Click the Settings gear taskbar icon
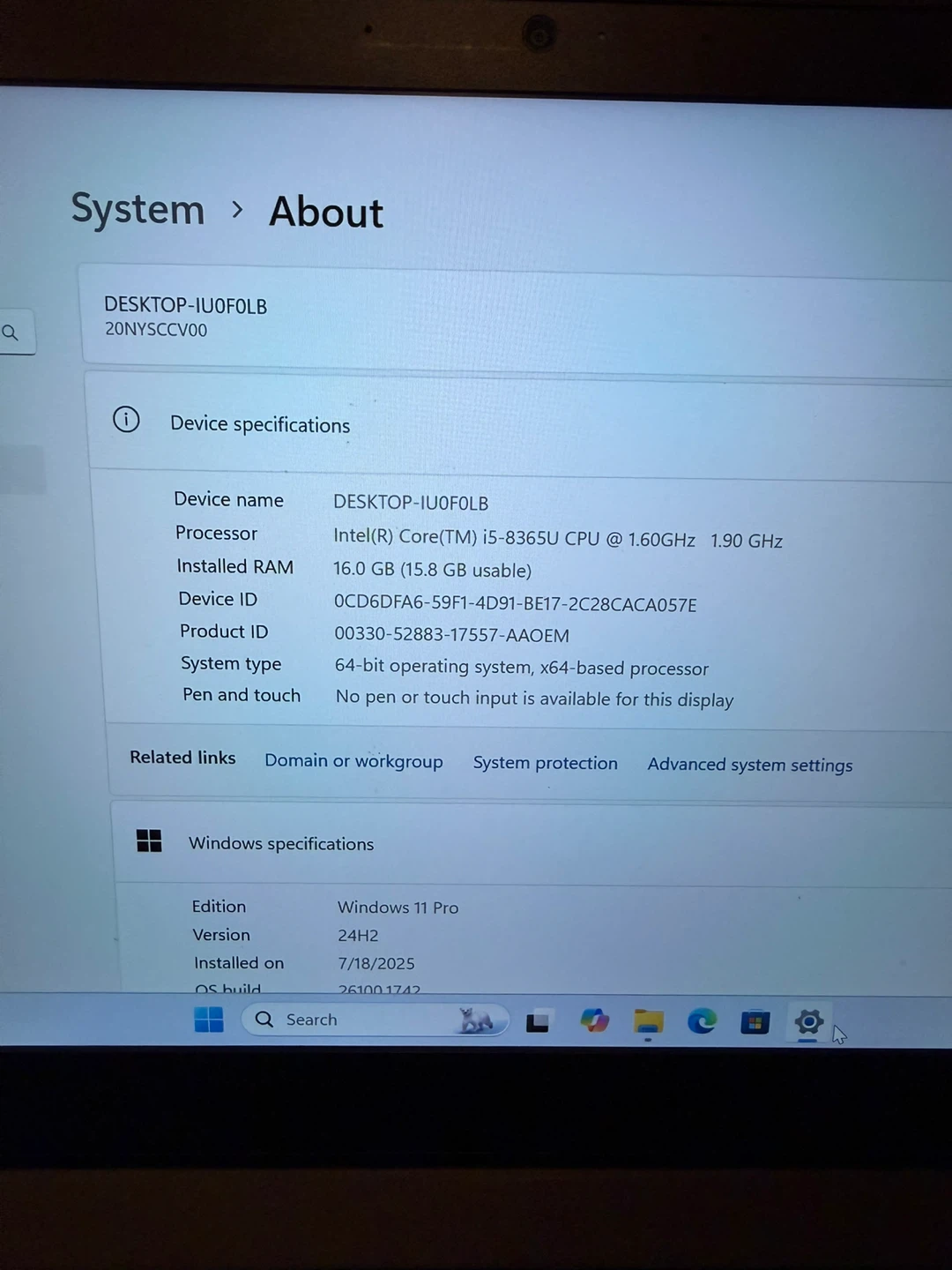Viewport: 952px width, 1270px height. tap(808, 1022)
